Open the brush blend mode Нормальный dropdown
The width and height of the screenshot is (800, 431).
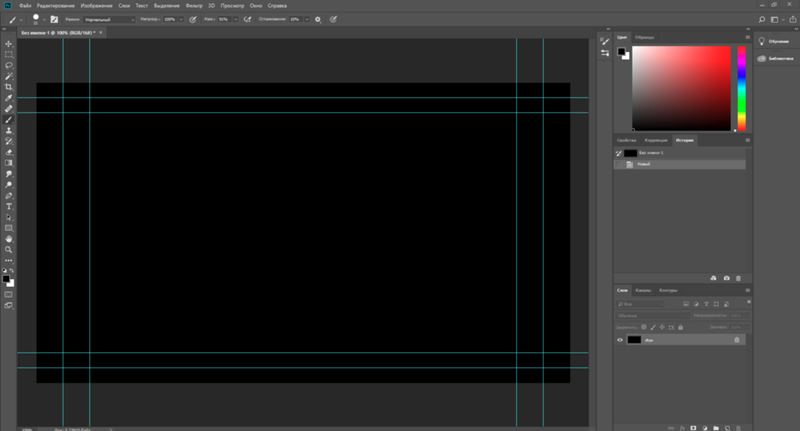[108, 19]
